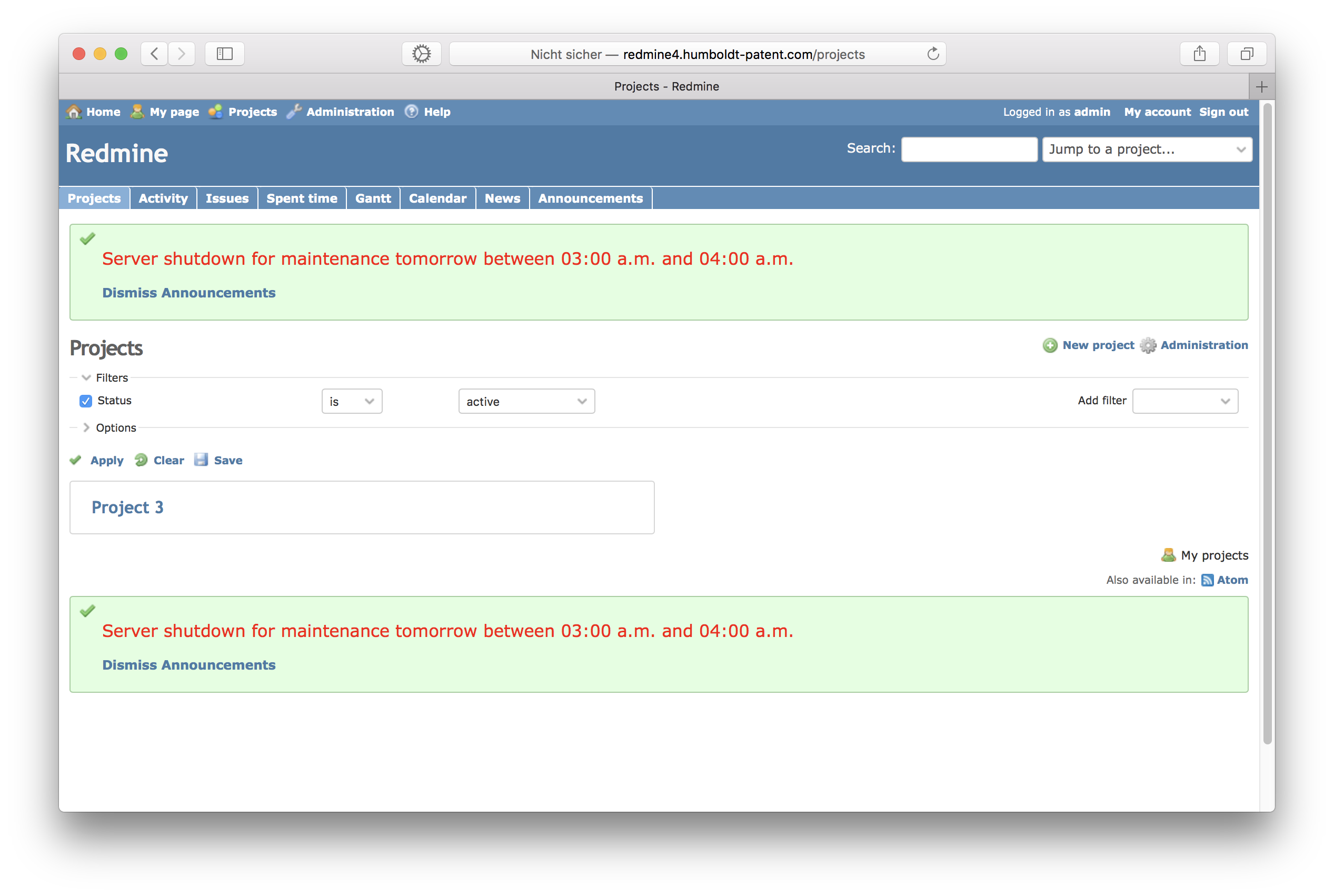
Task: Go back with Safari back arrow
Action: (x=154, y=54)
